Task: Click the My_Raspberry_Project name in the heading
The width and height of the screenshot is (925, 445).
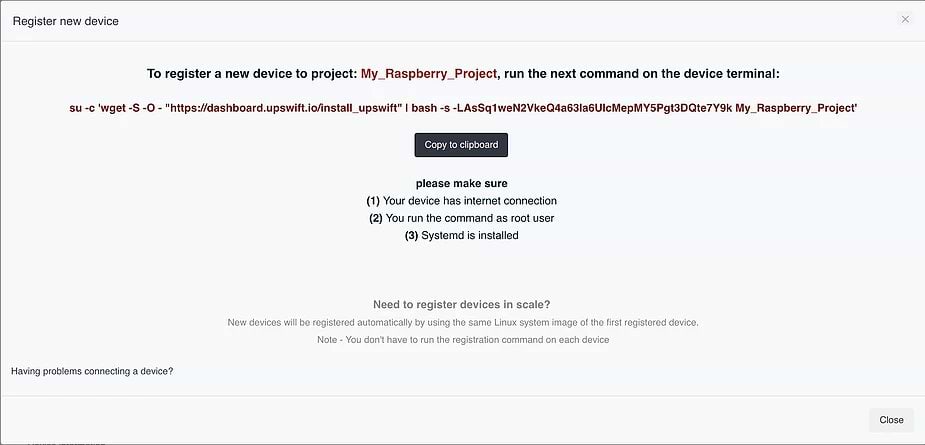Action: tap(429, 74)
